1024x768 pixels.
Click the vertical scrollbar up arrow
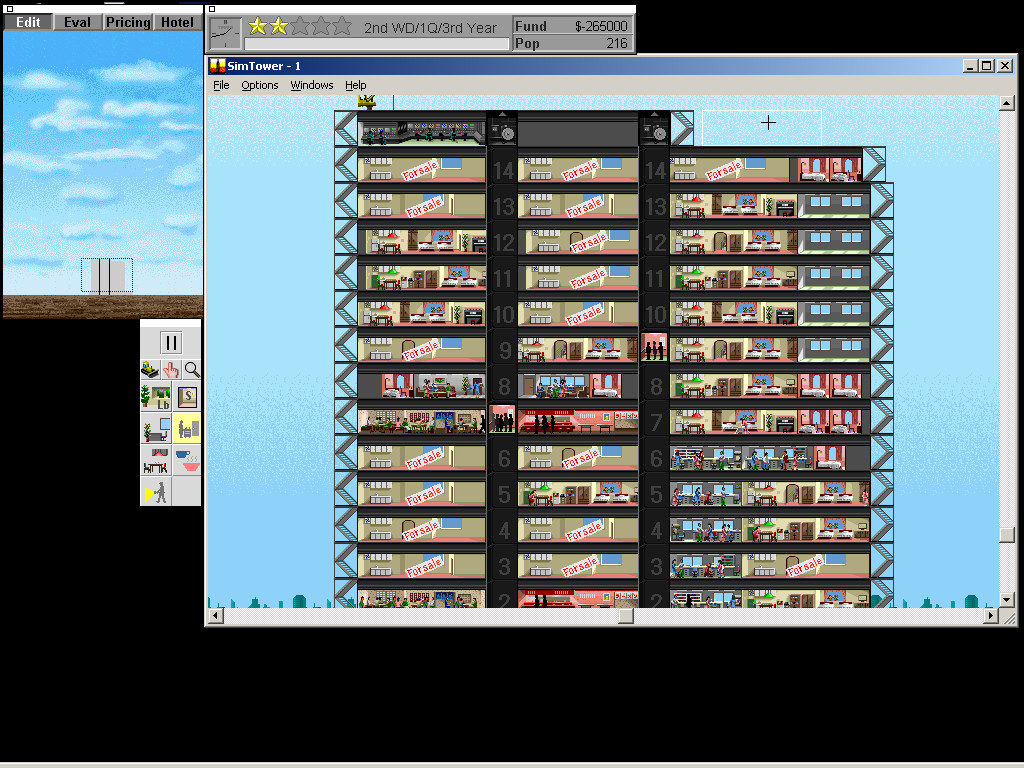click(x=1006, y=103)
